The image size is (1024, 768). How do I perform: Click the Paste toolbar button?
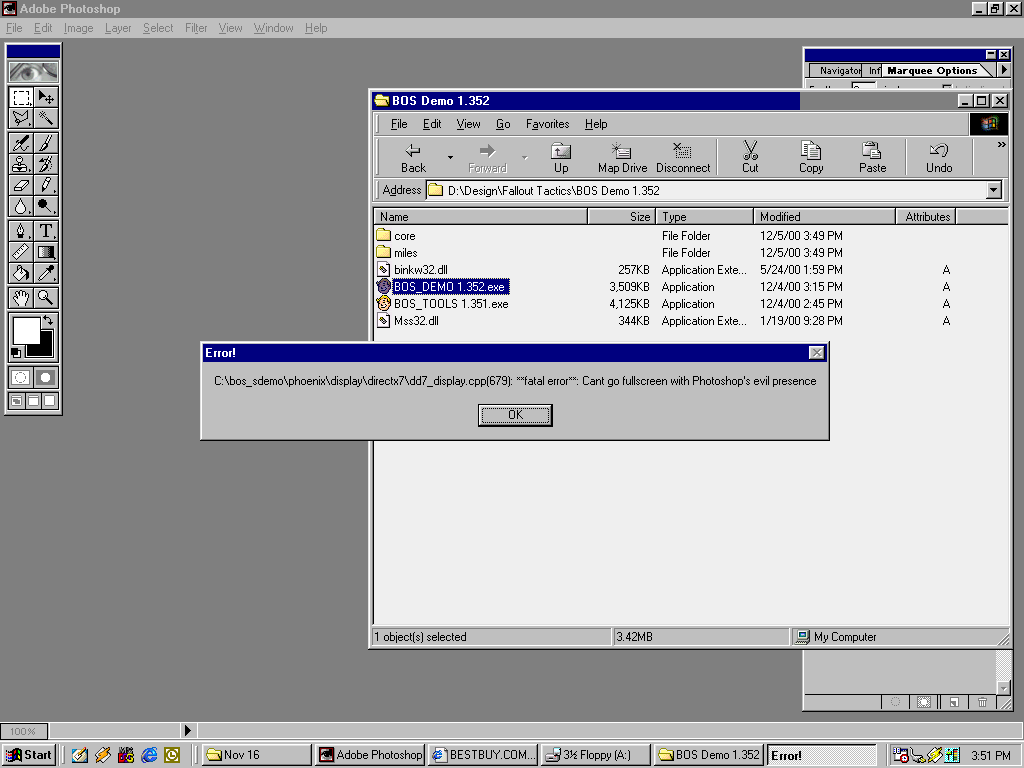click(x=872, y=158)
